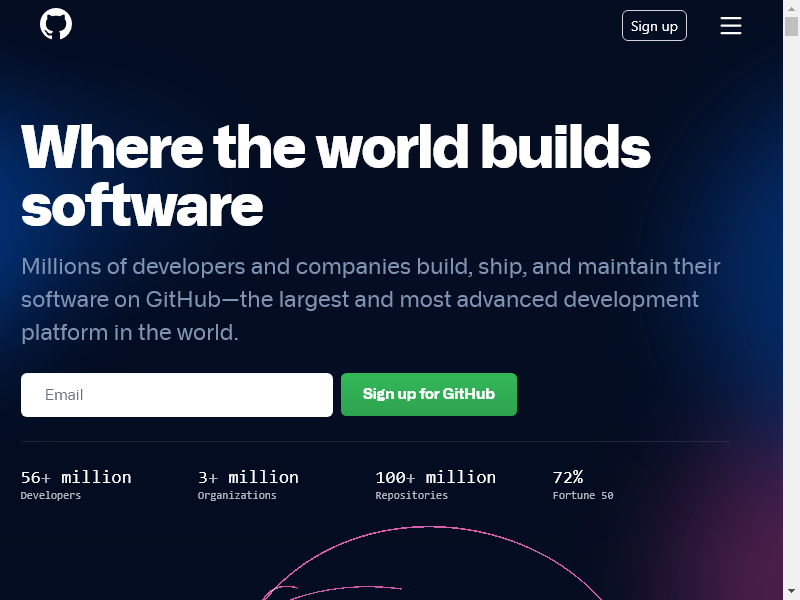Click the 'Millions of developers and companies' paragraph
The height and width of the screenshot is (600, 800).
(370, 299)
